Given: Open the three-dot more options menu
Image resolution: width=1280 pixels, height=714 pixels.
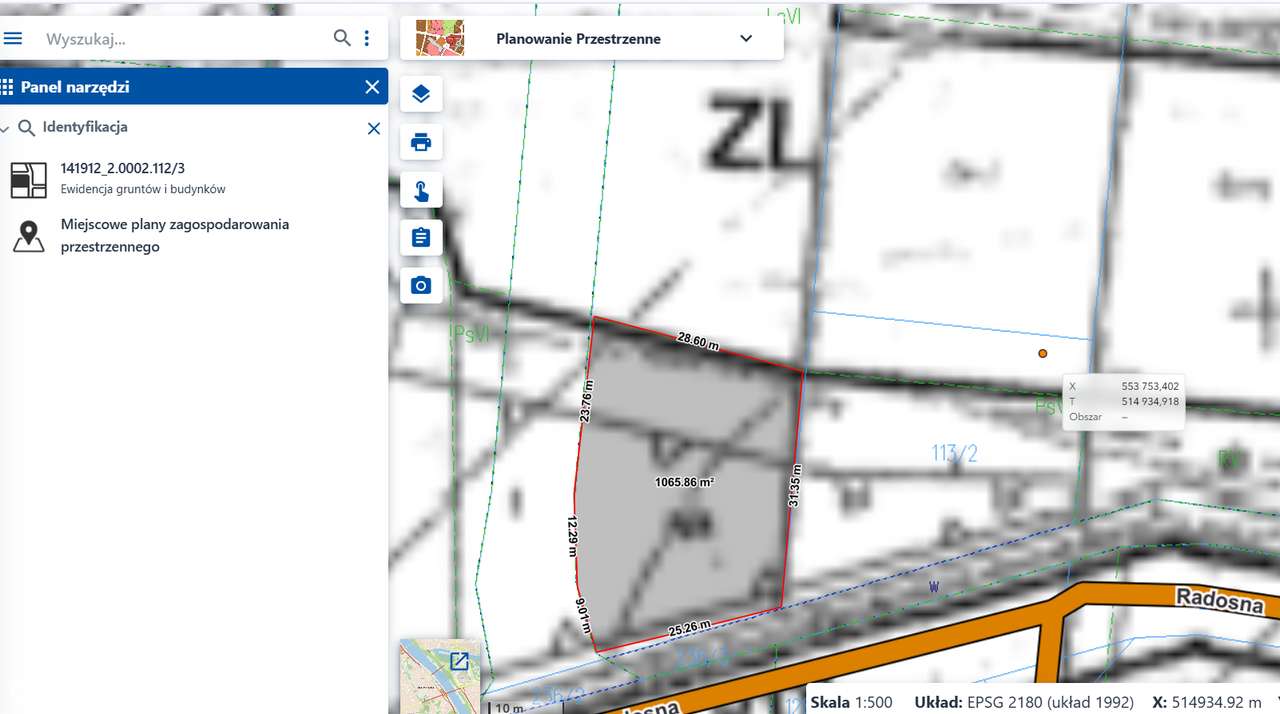Looking at the screenshot, I should click(367, 38).
